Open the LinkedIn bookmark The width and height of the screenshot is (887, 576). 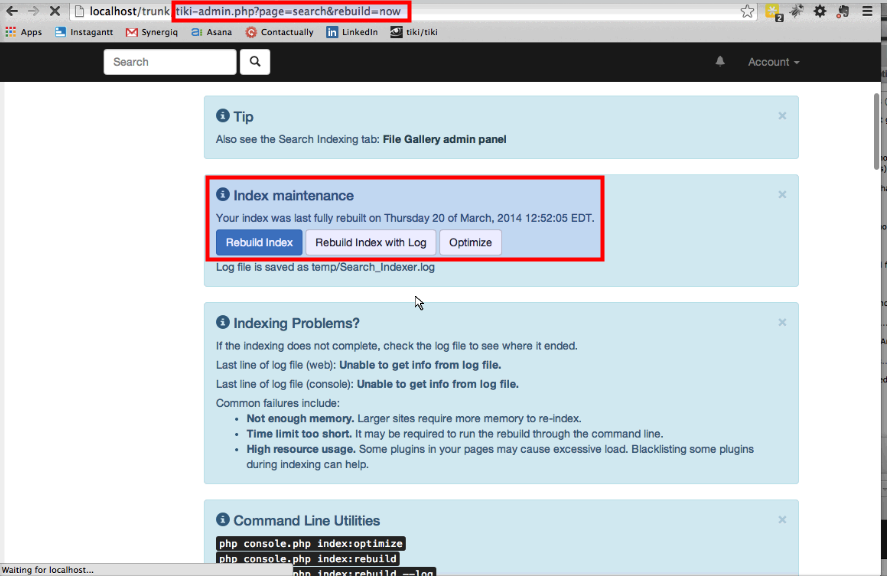click(x=352, y=32)
